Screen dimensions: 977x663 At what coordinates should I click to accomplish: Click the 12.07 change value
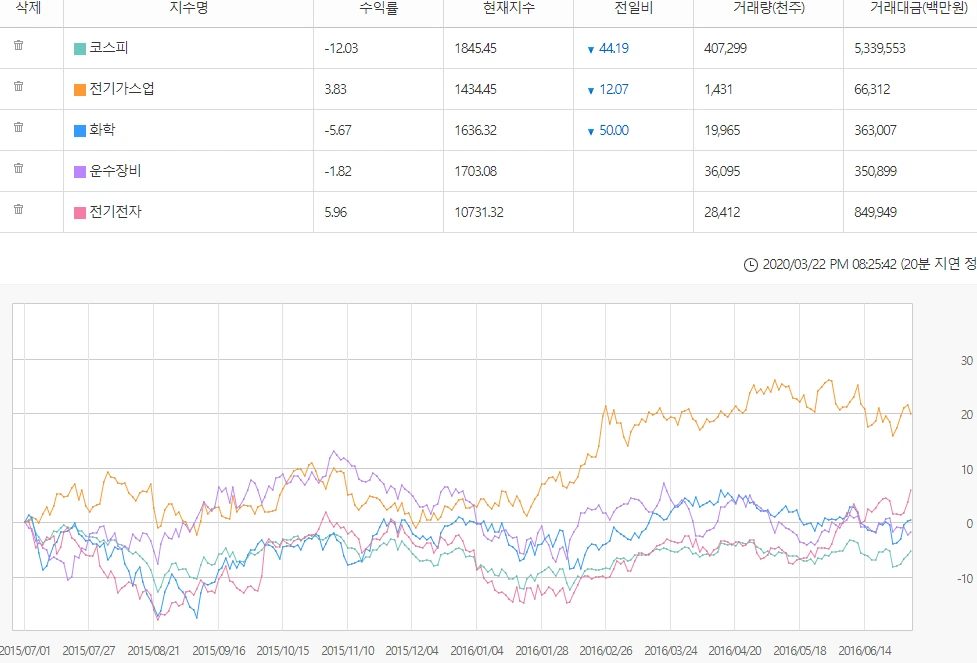(614, 90)
